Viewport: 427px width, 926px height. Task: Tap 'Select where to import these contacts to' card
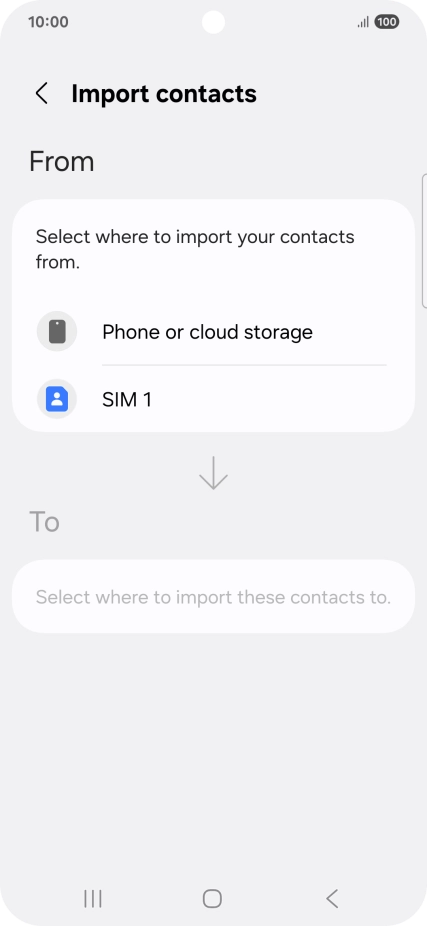213,596
